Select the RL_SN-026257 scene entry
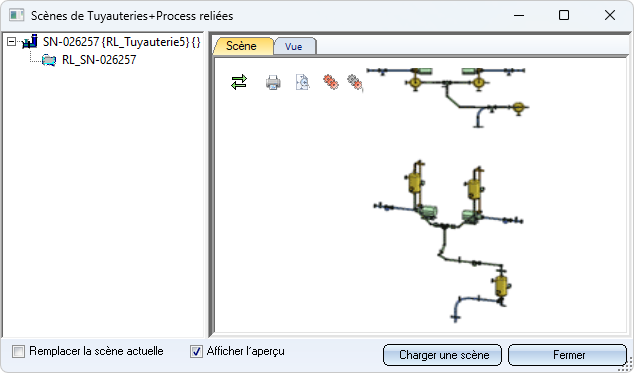This screenshot has width=634, height=373. coord(99,60)
